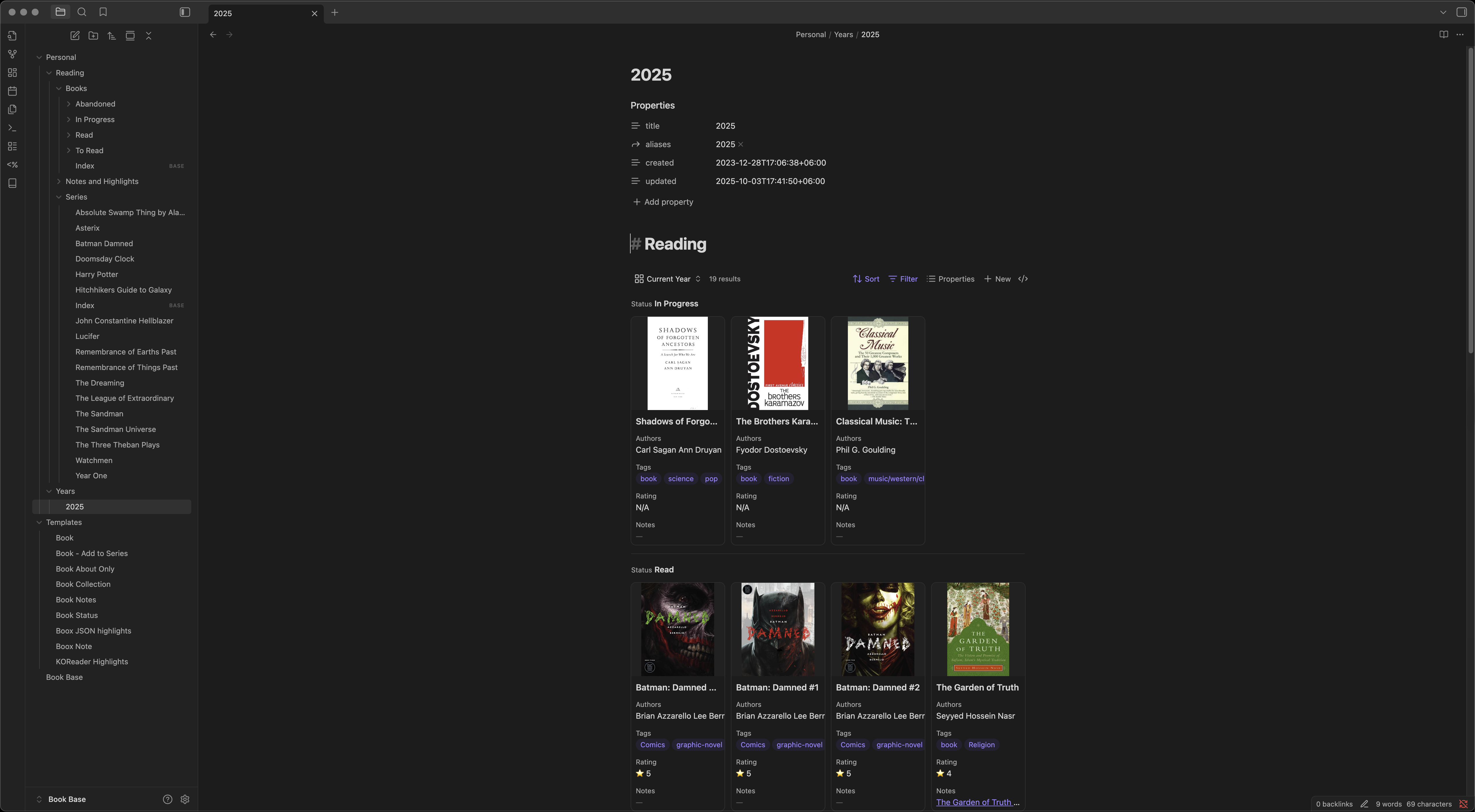1475x812 pixels.
Task: Open the search pane icon
Action: click(x=82, y=12)
